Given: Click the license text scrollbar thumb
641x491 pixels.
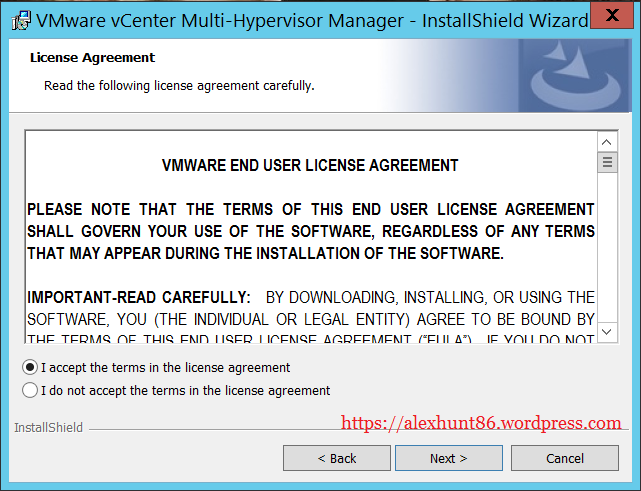Looking at the screenshot, I should coord(607,162).
